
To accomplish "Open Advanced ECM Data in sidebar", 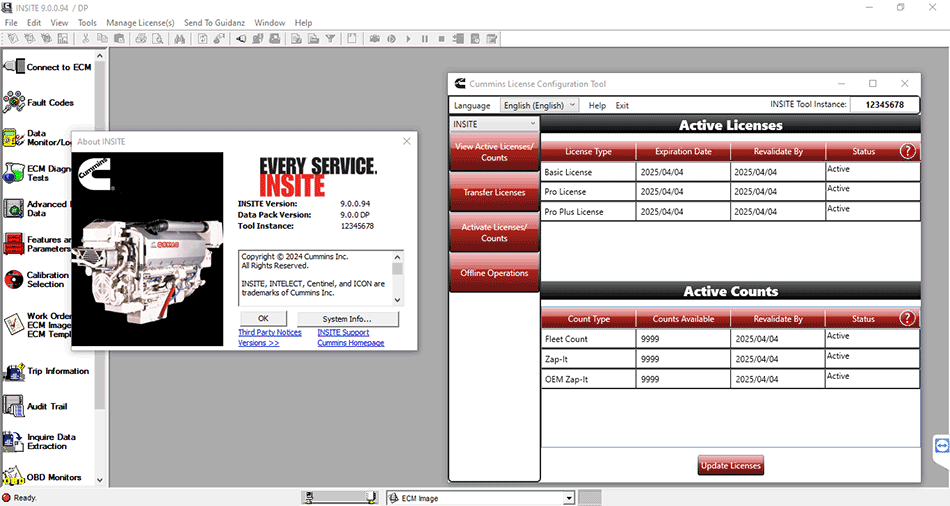I will click(x=36, y=208).
